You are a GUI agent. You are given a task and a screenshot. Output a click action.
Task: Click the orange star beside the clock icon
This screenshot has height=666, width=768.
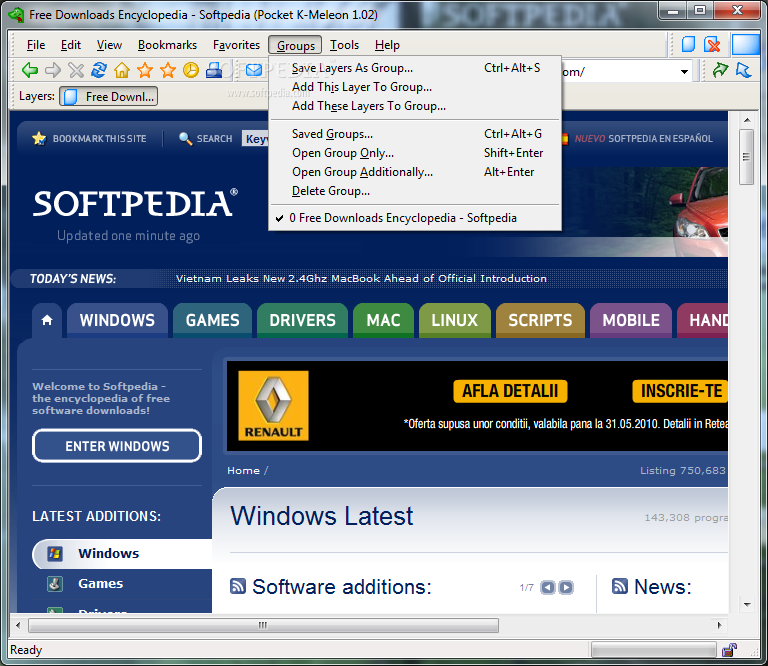pyautogui.click(x=168, y=71)
